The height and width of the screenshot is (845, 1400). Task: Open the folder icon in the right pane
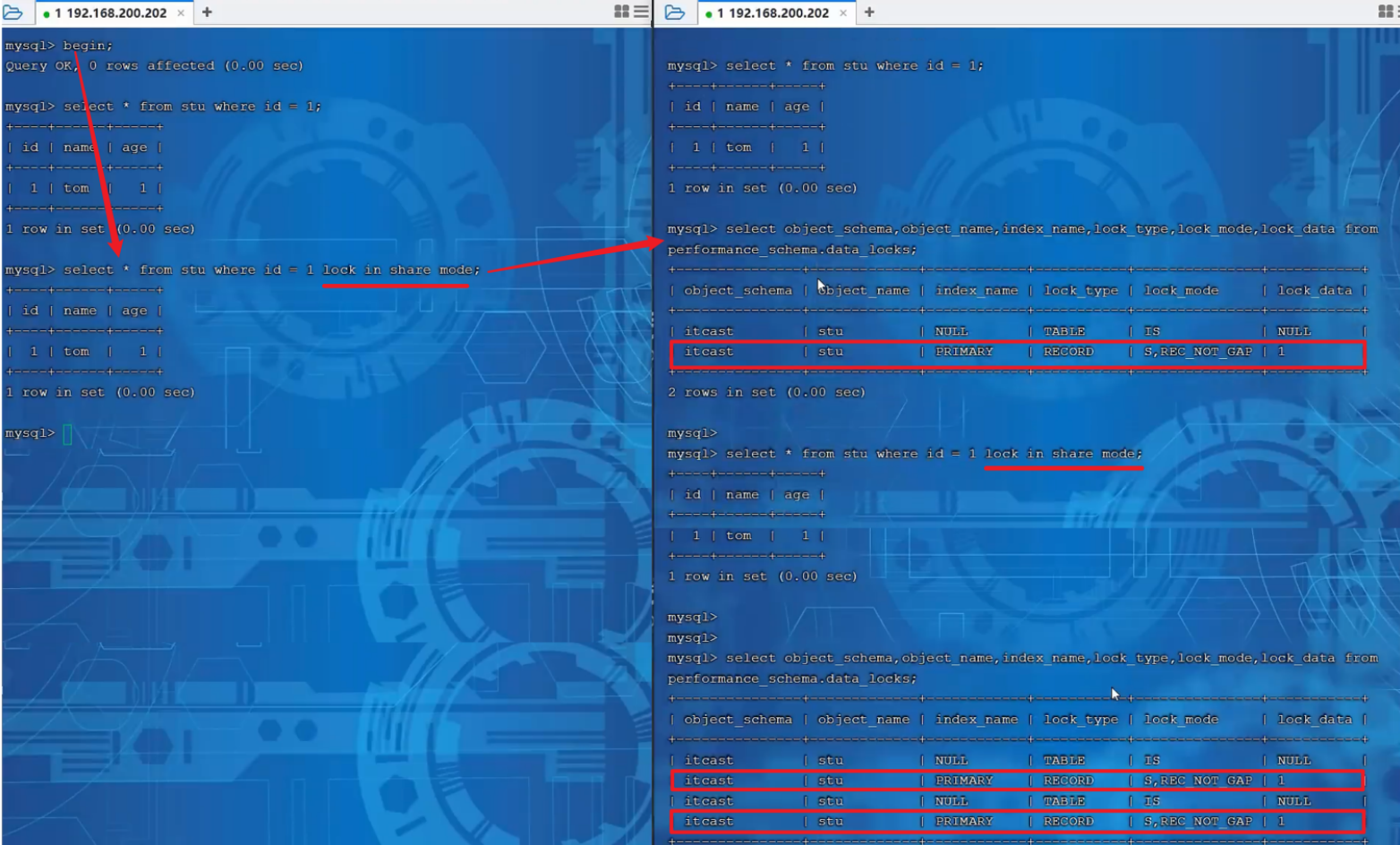675,12
